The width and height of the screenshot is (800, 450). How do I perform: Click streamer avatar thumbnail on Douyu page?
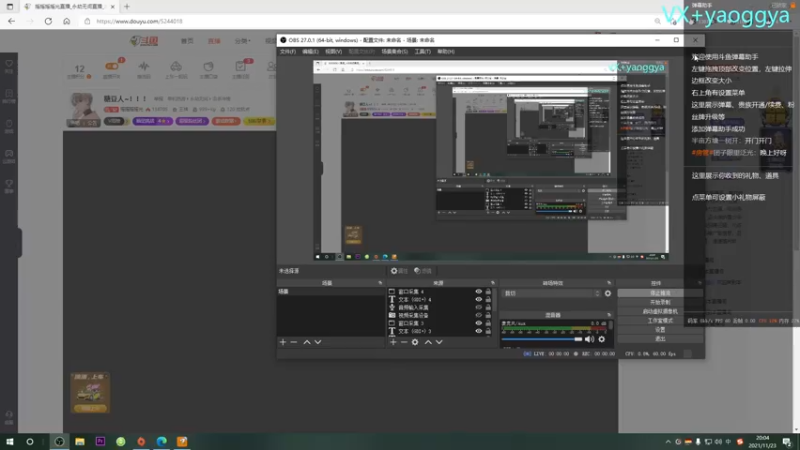[83, 109]
